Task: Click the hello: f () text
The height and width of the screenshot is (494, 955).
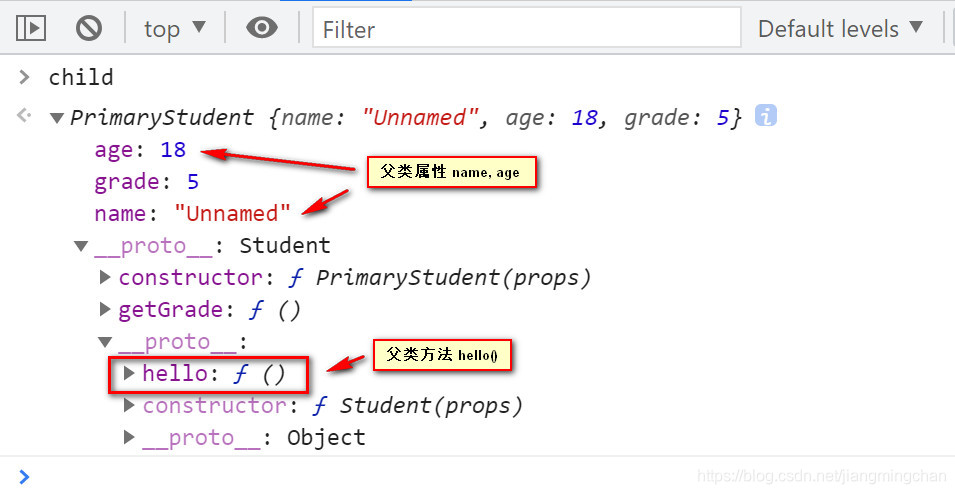Action: [x=214, y=373]
